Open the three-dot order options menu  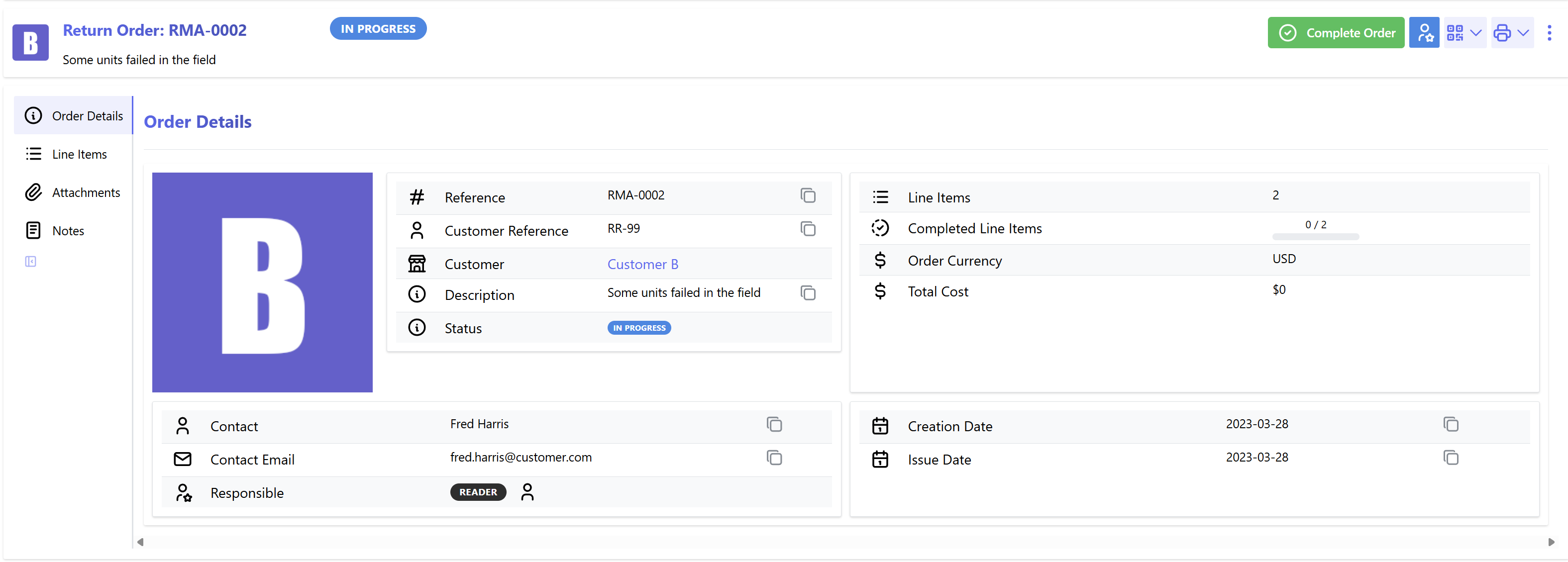point(1549,33)
